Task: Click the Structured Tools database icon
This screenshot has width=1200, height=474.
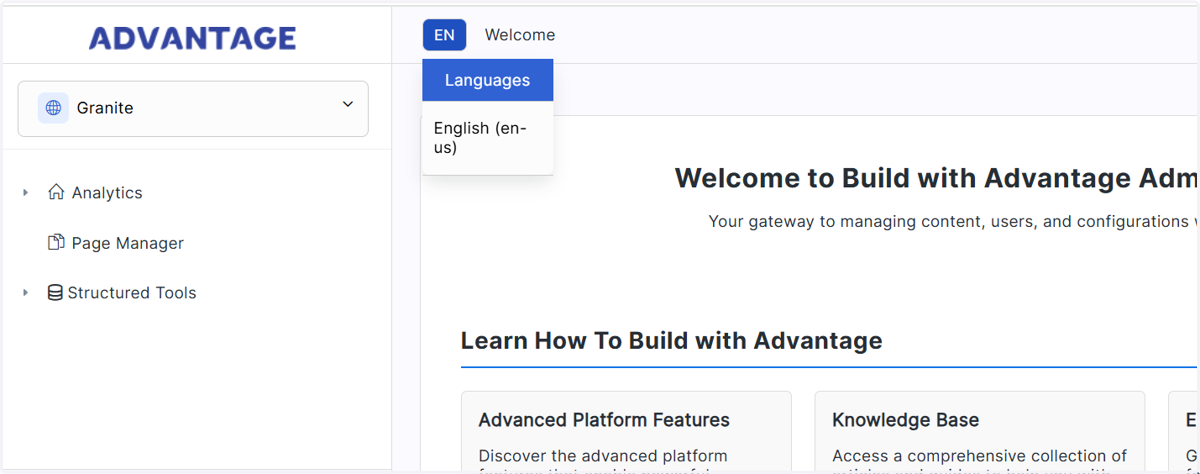Action: coord(56,293)
